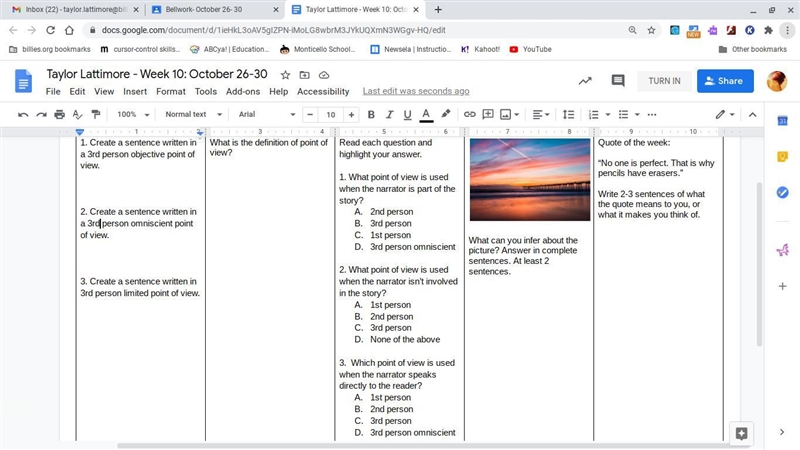Screen dimensions: 800x450
Task: Expand numbered list style arrow
Action: (x=607, y=115)
